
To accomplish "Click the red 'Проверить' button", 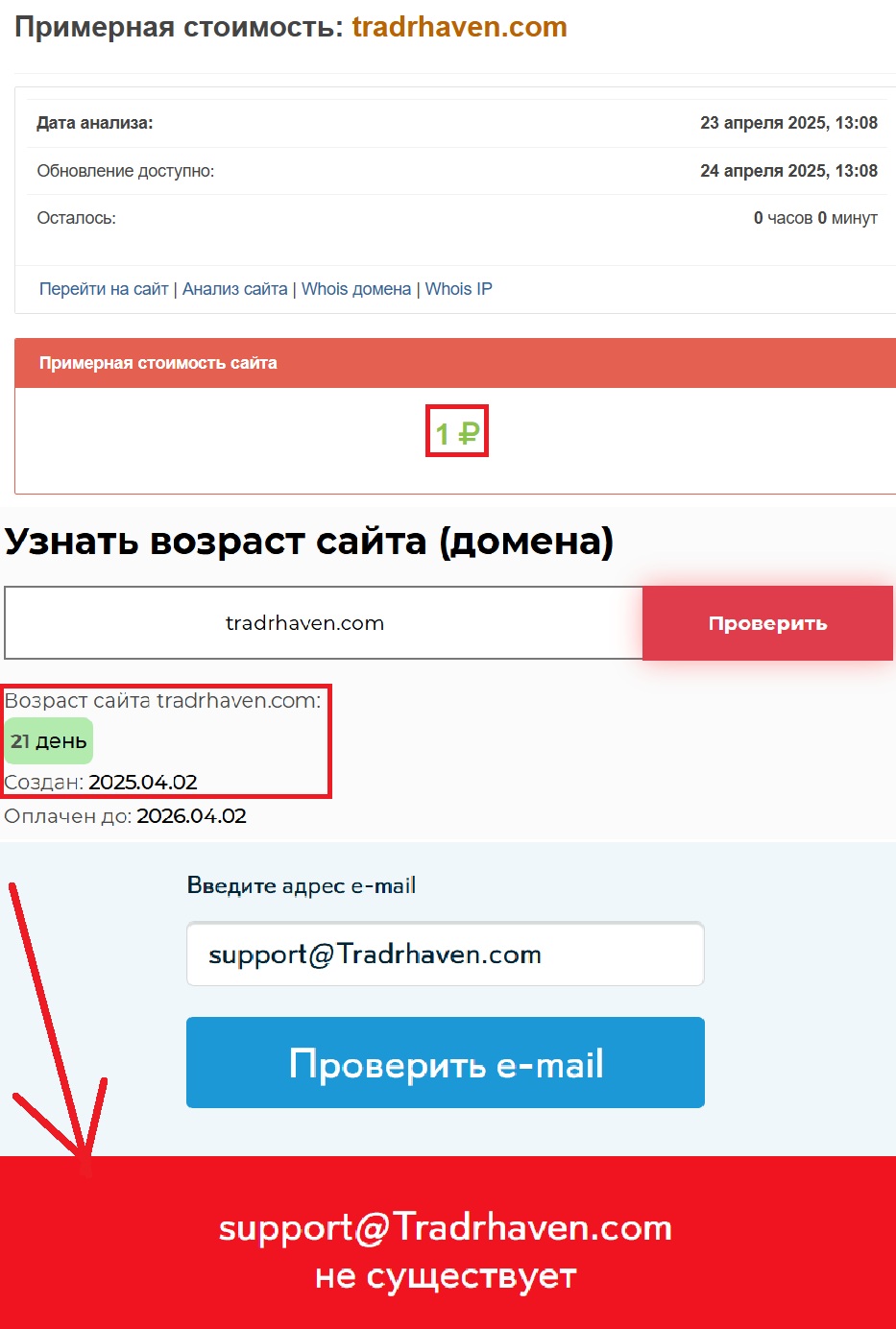I will [767, 623].
